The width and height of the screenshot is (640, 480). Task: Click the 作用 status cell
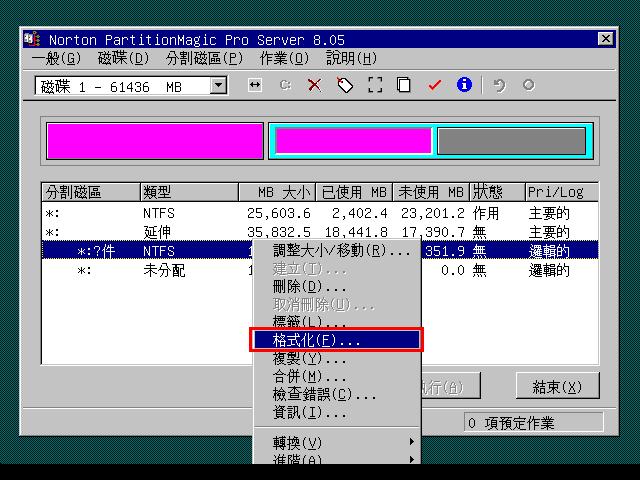tap(486, 213)
